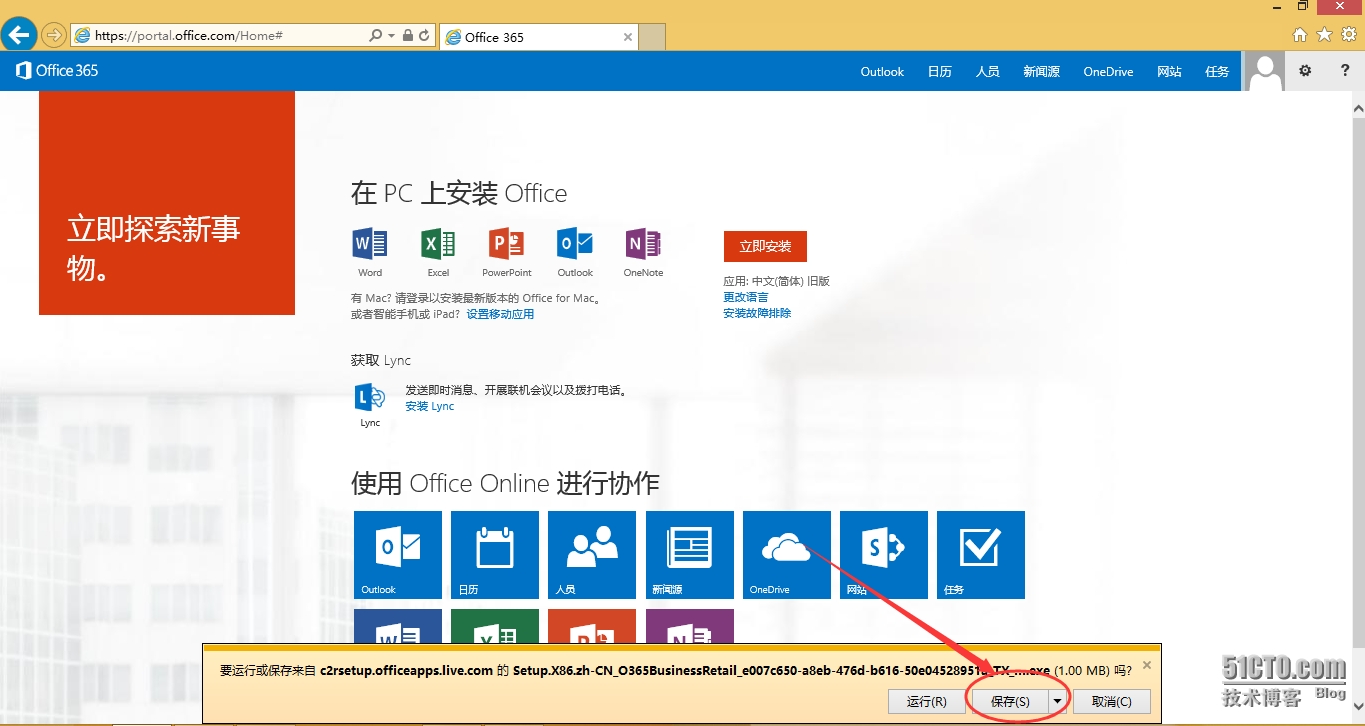Select OneDrive in the top navigation
The image size is (1365, 726).
1108,72
